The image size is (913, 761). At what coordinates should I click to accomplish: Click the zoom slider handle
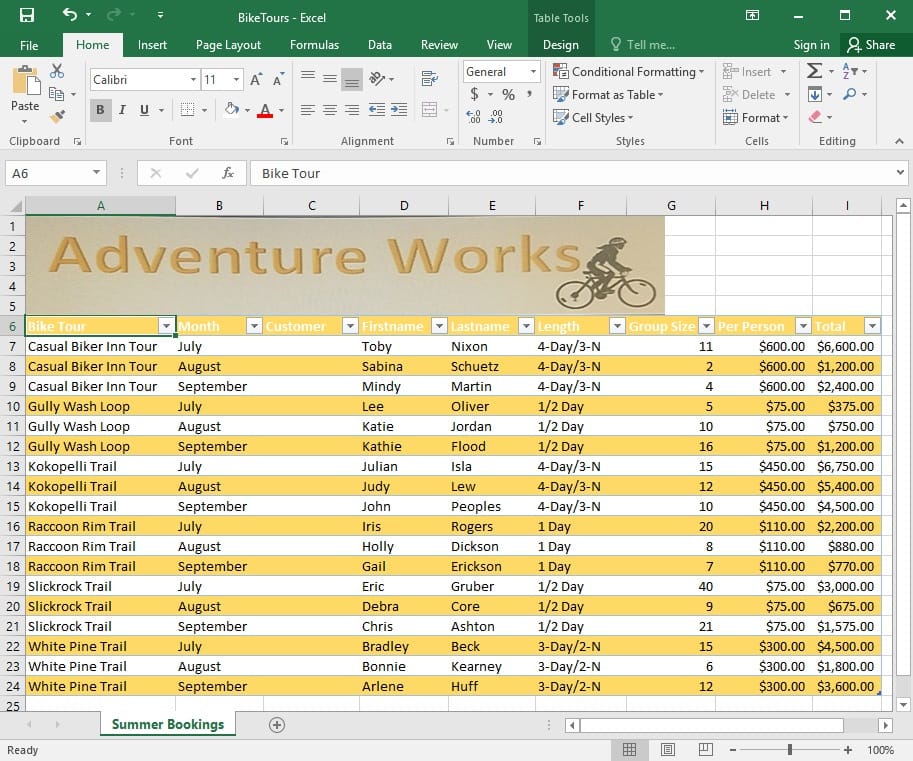tap(790, 750)
